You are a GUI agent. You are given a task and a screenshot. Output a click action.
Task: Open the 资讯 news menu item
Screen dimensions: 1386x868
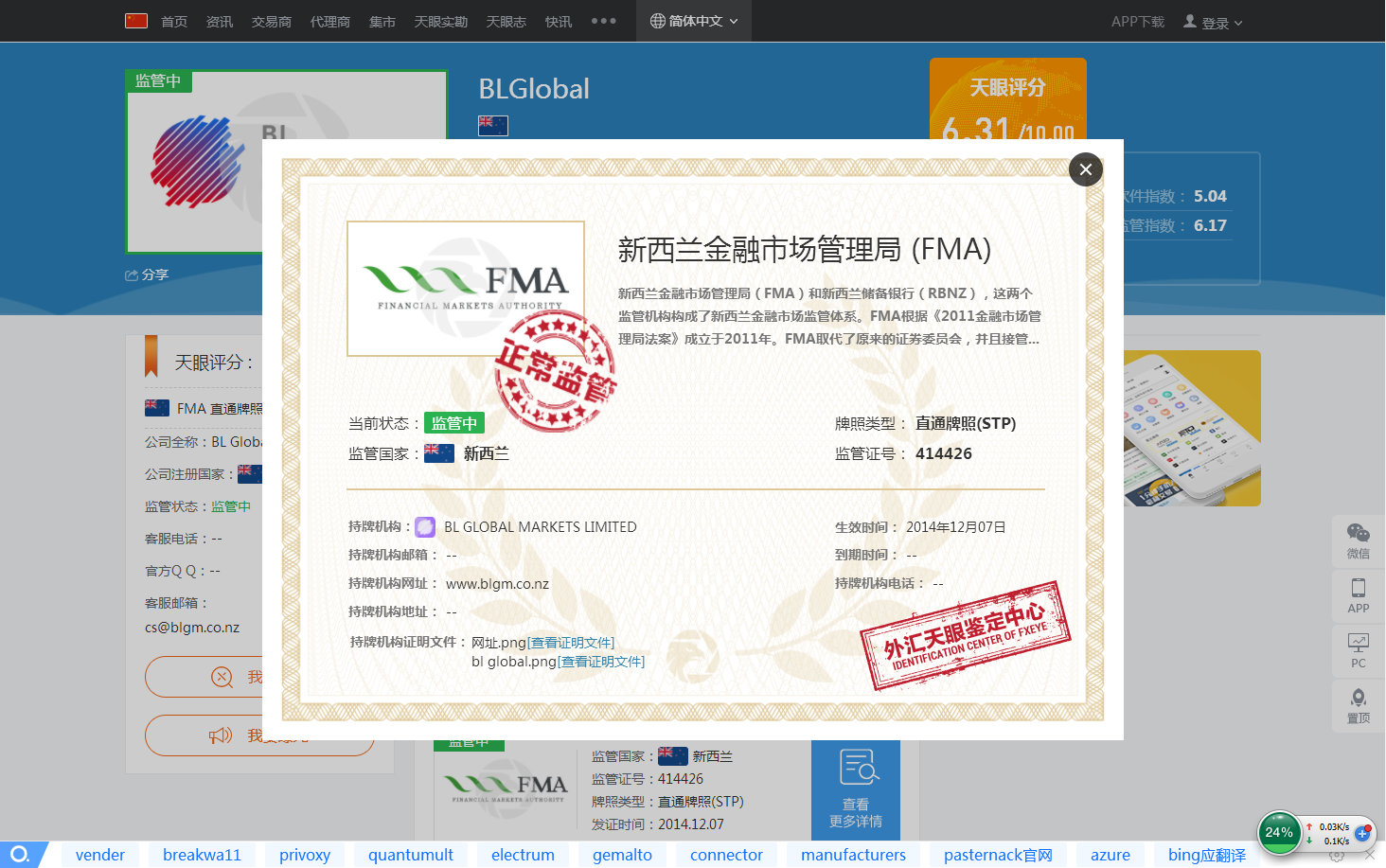point(220,22)
